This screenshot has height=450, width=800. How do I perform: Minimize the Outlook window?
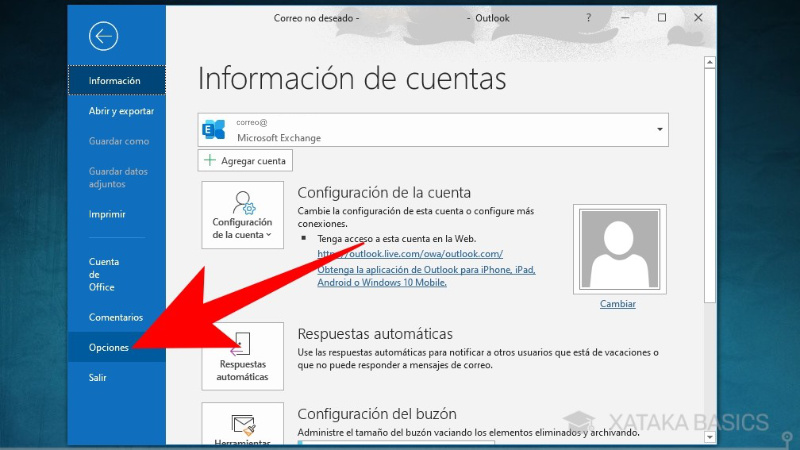pyautogui.click(x=625, y=18)
